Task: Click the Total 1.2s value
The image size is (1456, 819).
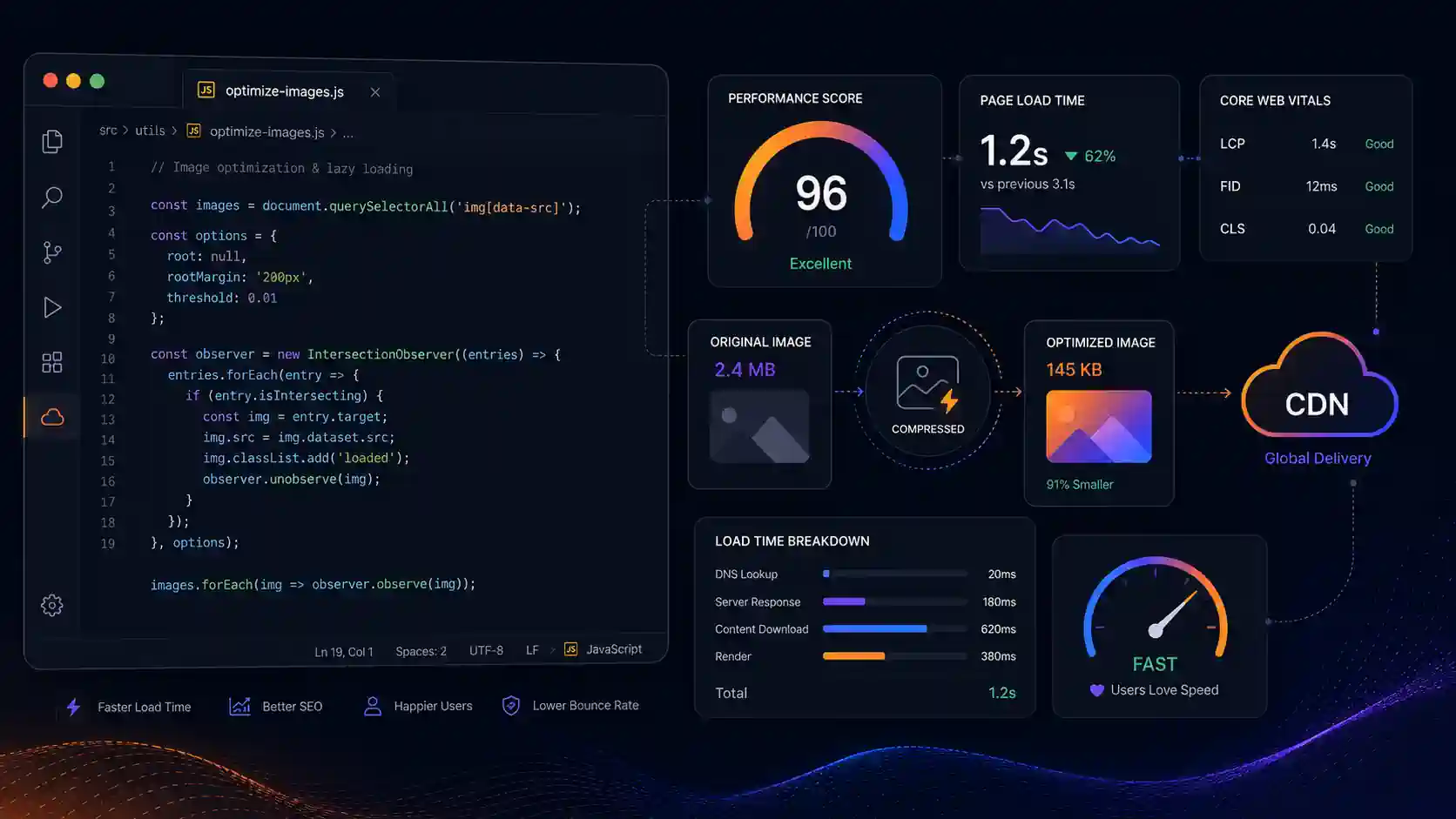Action: point(1002,693)
